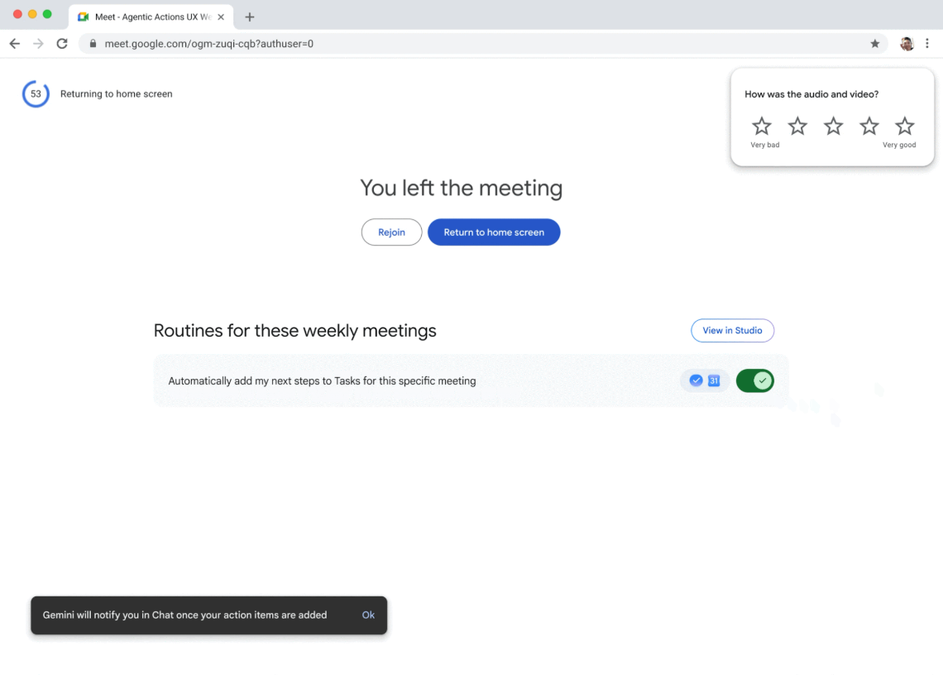The image size is (943, 675).
Task: Select the Meet - Agentic Actions UX tab
Action: click(x=151, y=17)
